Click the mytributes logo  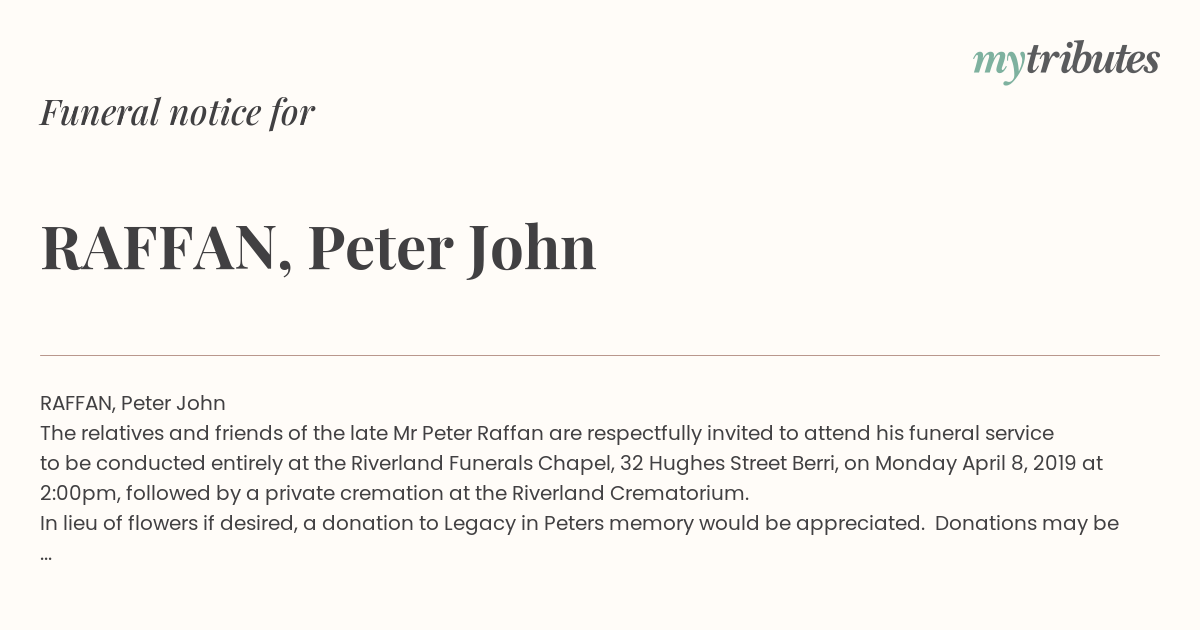pyautogui.click(x=1066, y=61)
